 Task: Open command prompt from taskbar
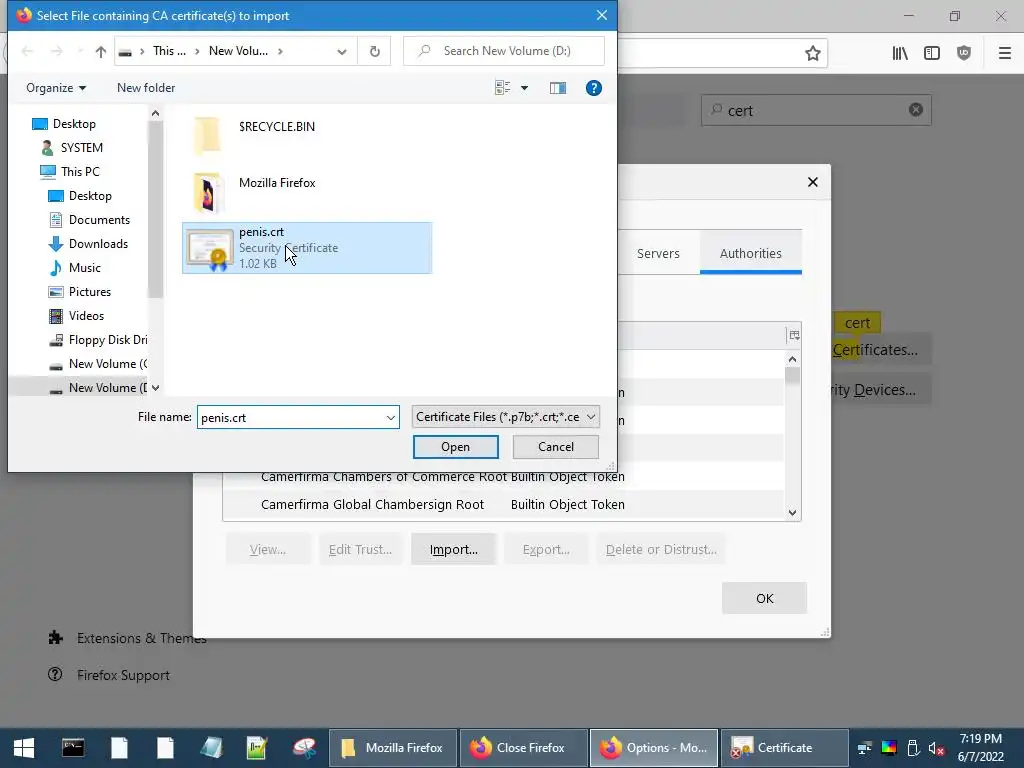point(72,748)
